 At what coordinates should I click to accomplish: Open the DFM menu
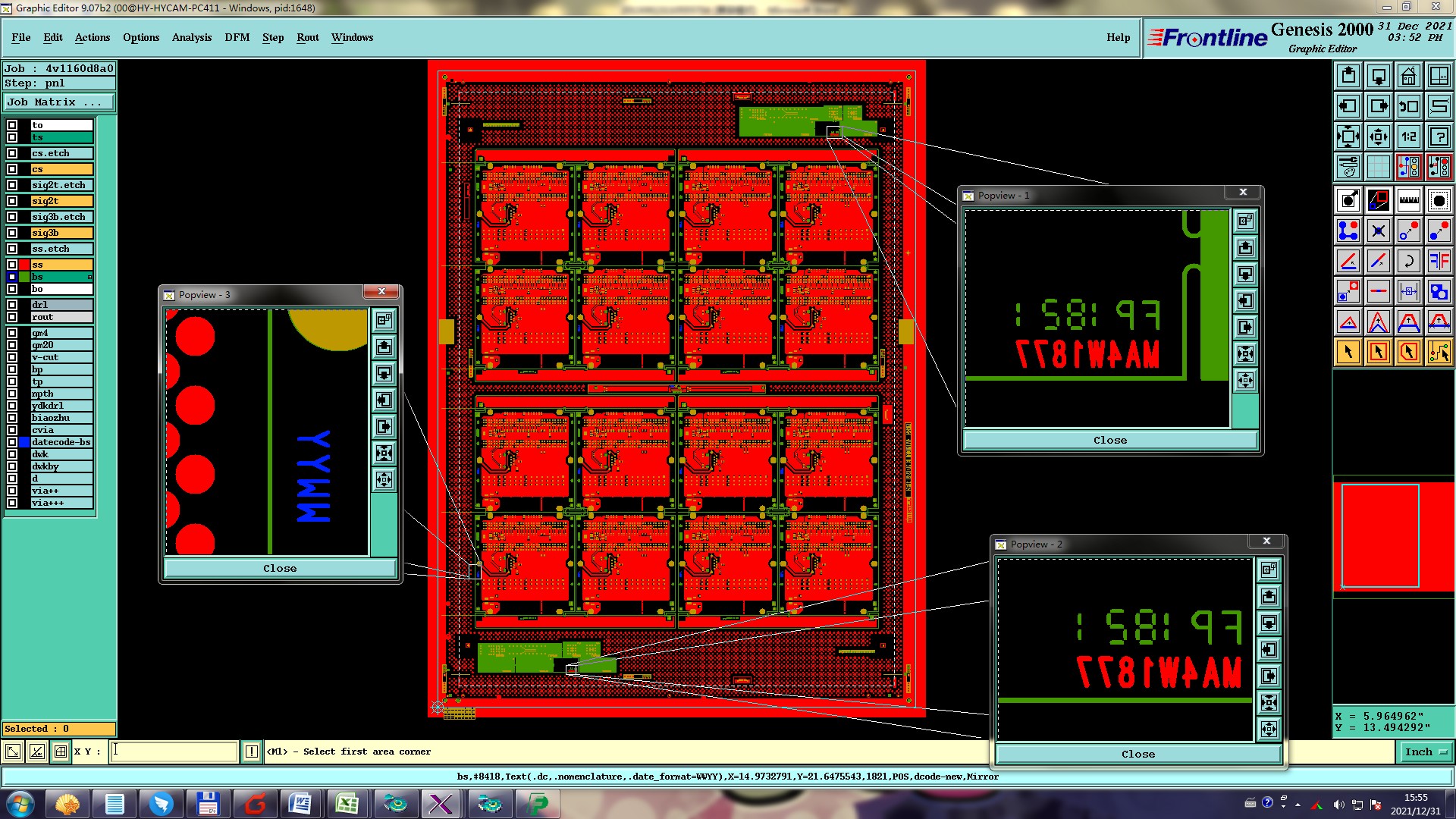[237, 37]
